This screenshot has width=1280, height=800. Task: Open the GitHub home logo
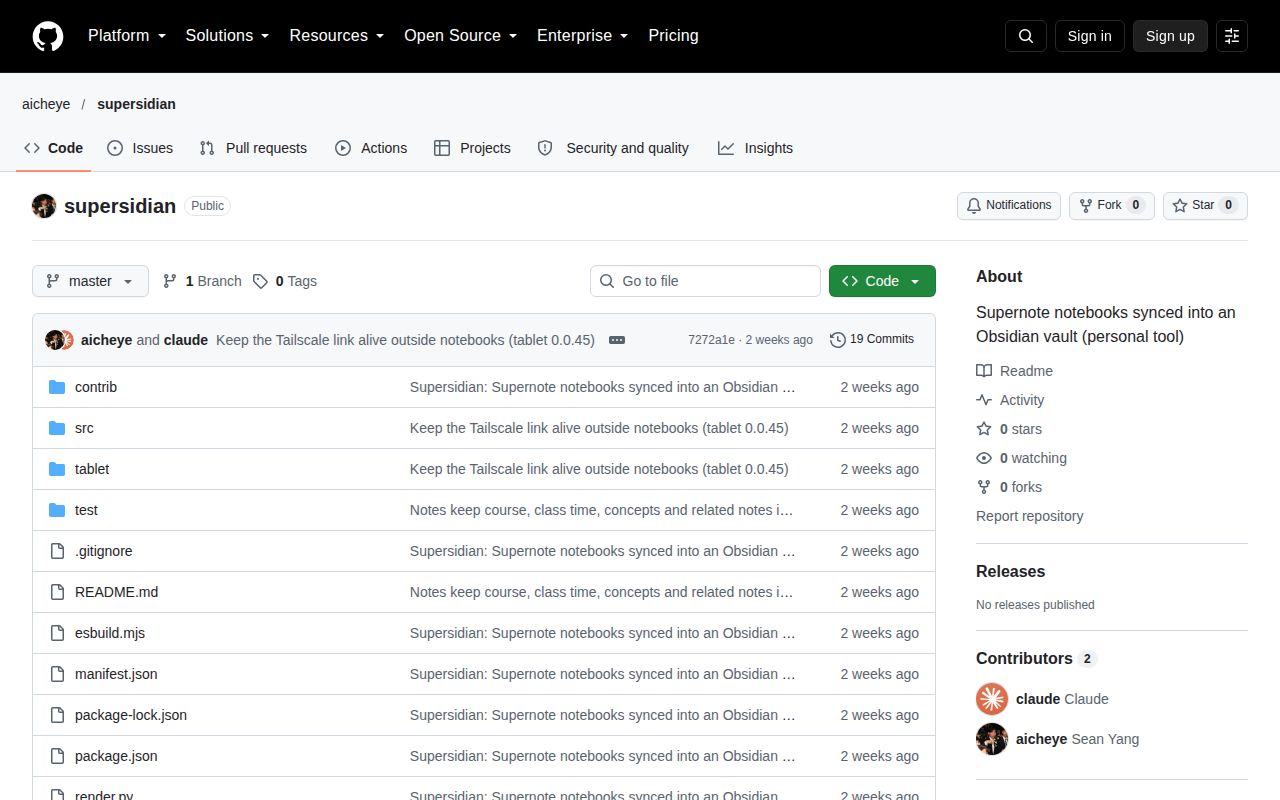pyautogui.click(x=48, y=36)
